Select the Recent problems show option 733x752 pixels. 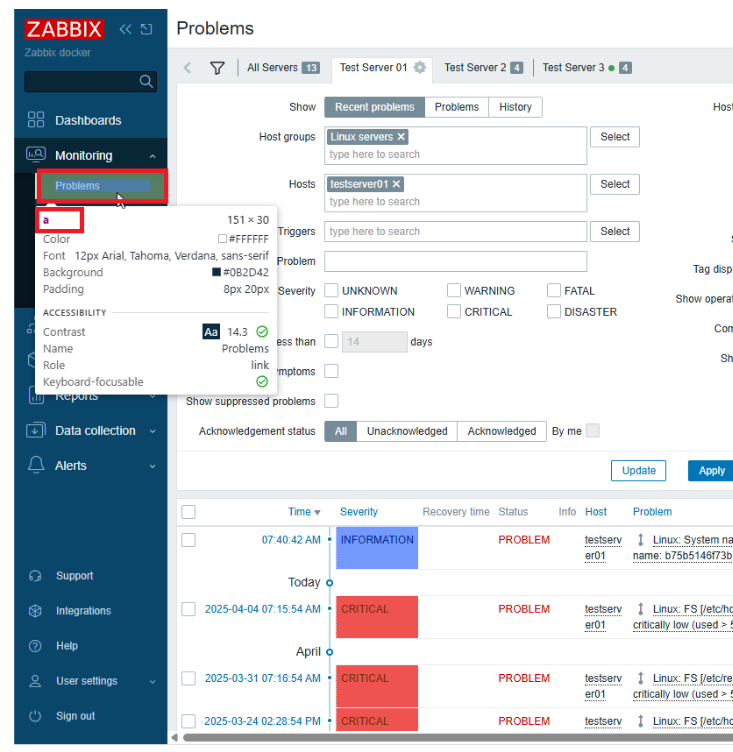[x=375, y=107]
